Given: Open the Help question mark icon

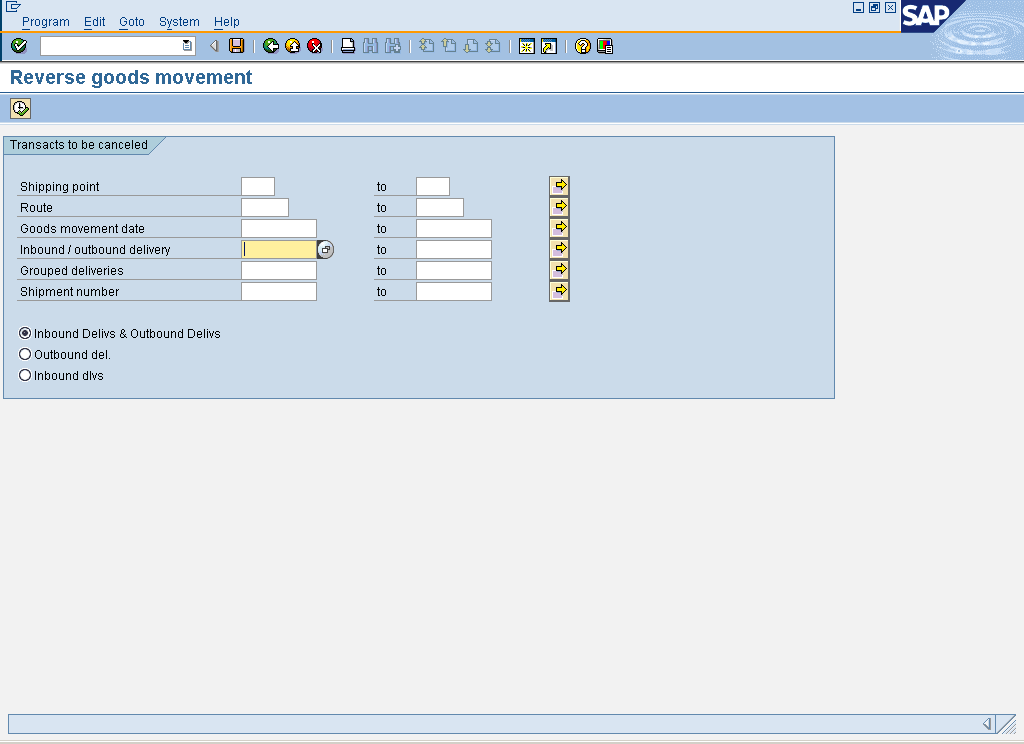Looking at the screenshot, I should click(583, 46).
